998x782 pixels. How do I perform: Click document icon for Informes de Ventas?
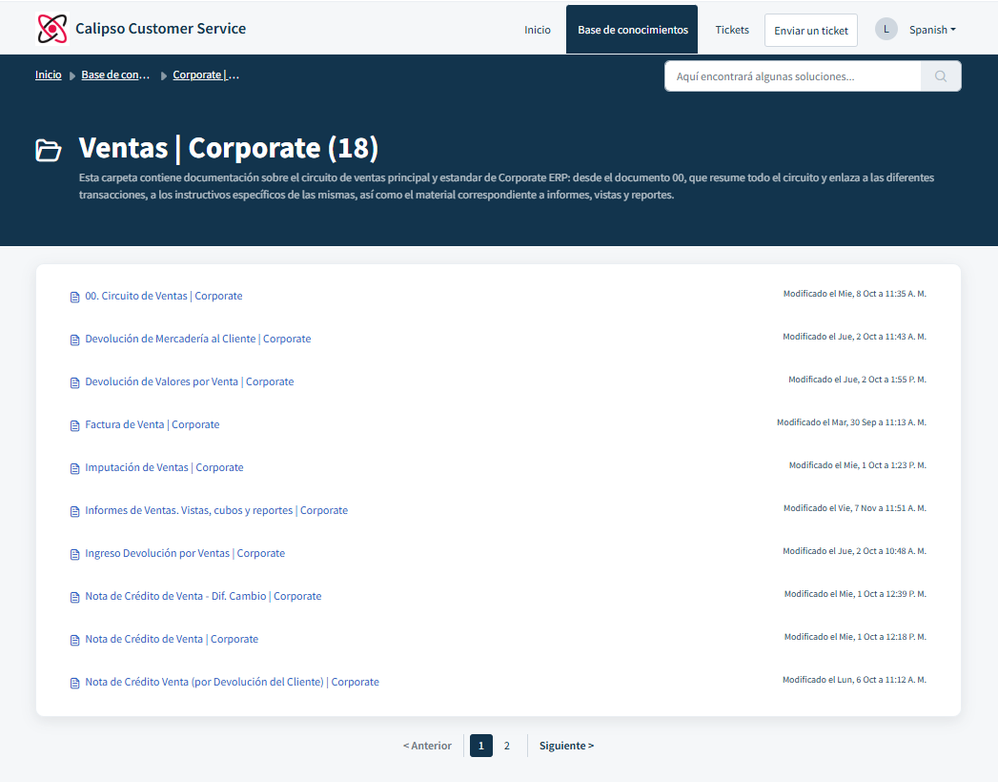click(74, 512)
